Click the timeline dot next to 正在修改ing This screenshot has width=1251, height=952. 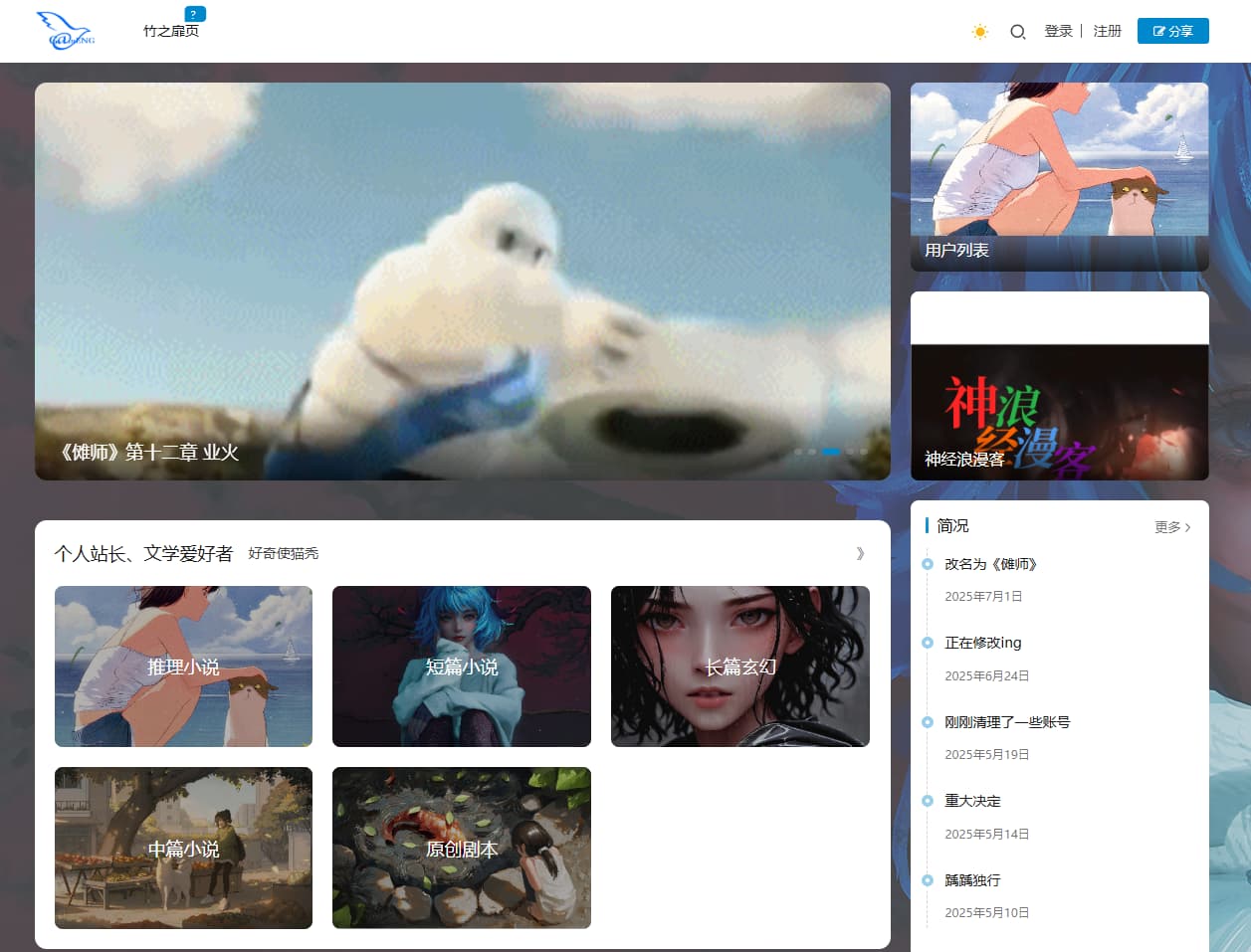pyautogui.click(x=927, y=644)
